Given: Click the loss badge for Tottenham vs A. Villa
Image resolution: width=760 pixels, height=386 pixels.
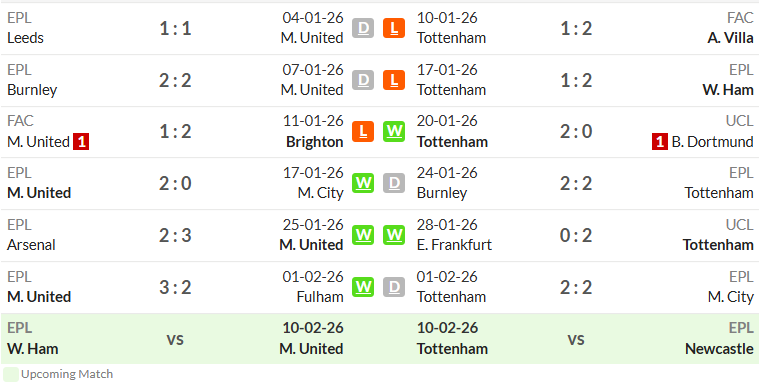Looking at the screenshot, I should [x=394, y=28].
